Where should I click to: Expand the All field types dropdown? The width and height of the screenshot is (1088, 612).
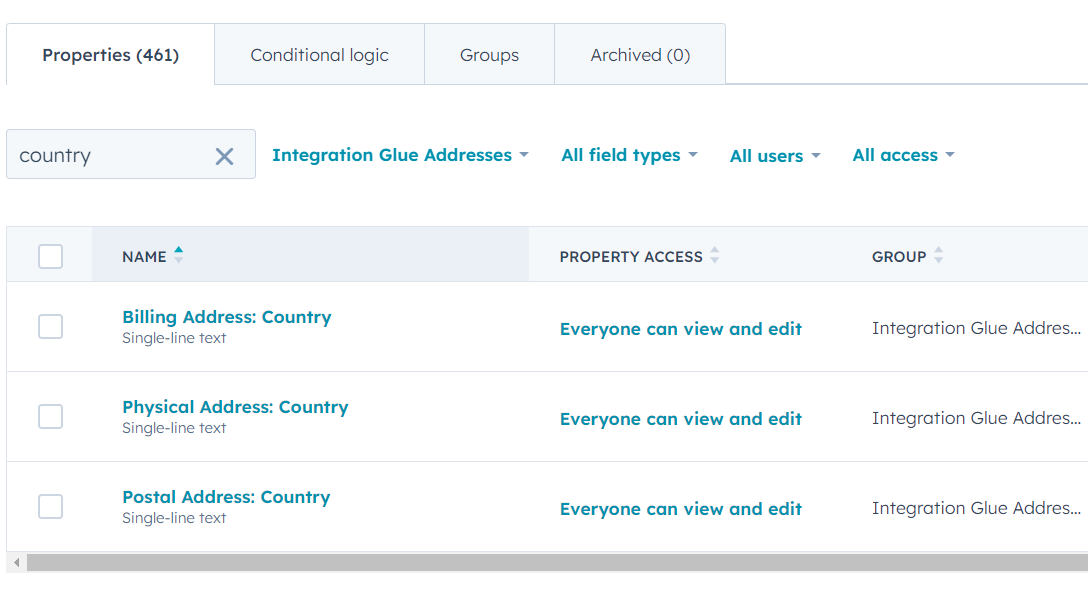tap(629, 155)
